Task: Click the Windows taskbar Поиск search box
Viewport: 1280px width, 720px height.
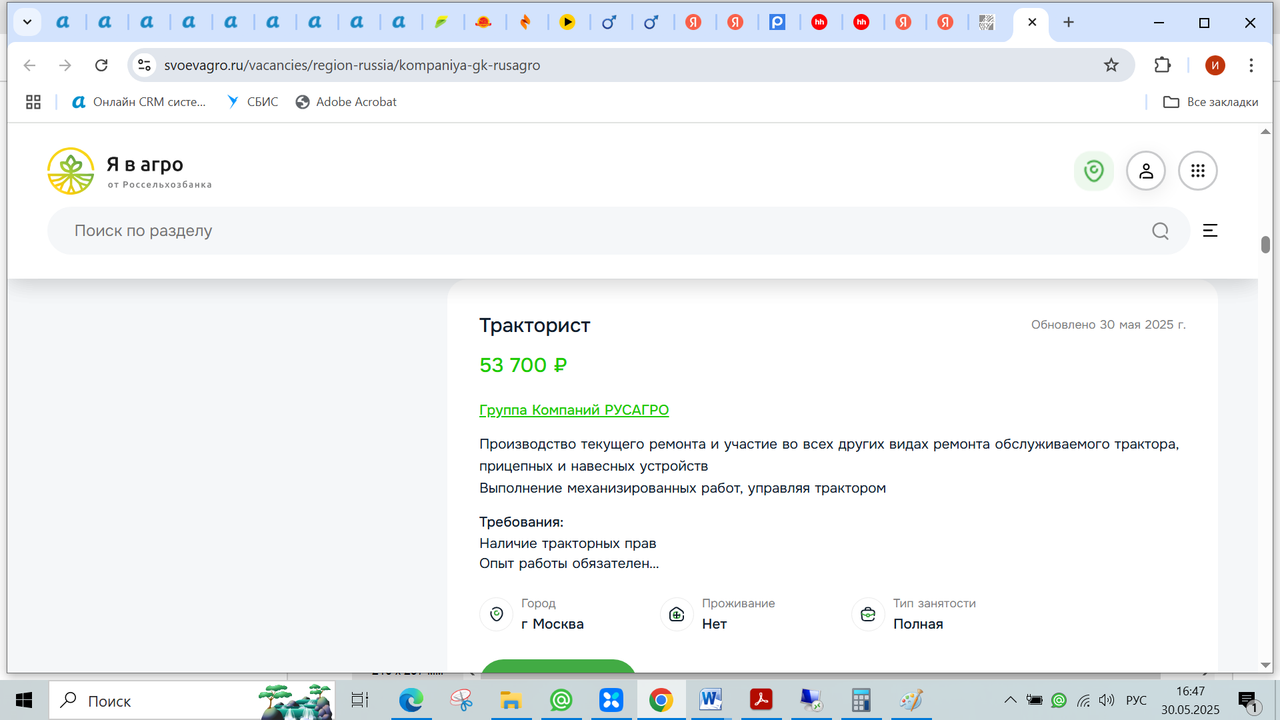Action: (190, 700)
